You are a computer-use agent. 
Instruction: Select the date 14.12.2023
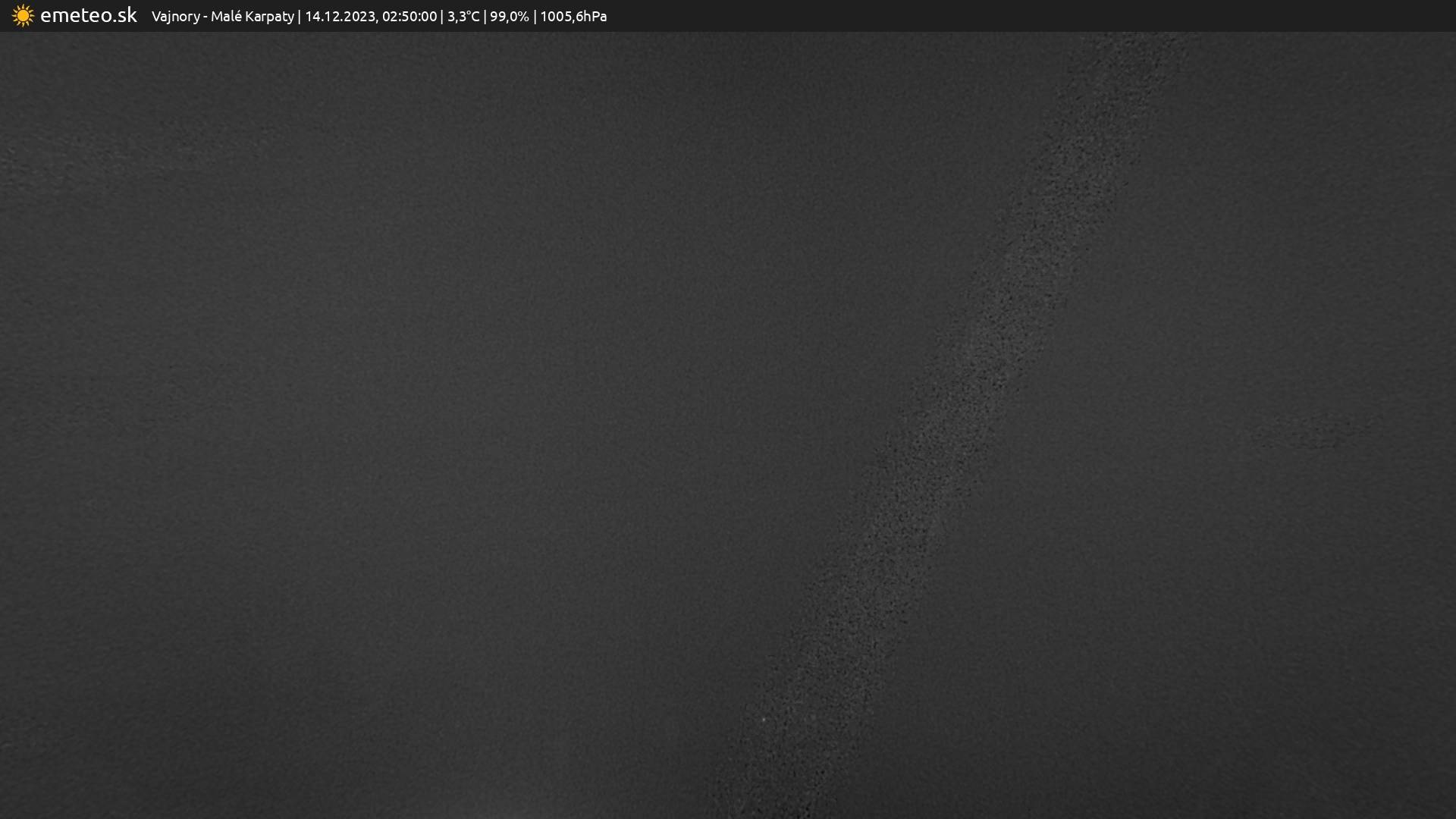[340, 17]
